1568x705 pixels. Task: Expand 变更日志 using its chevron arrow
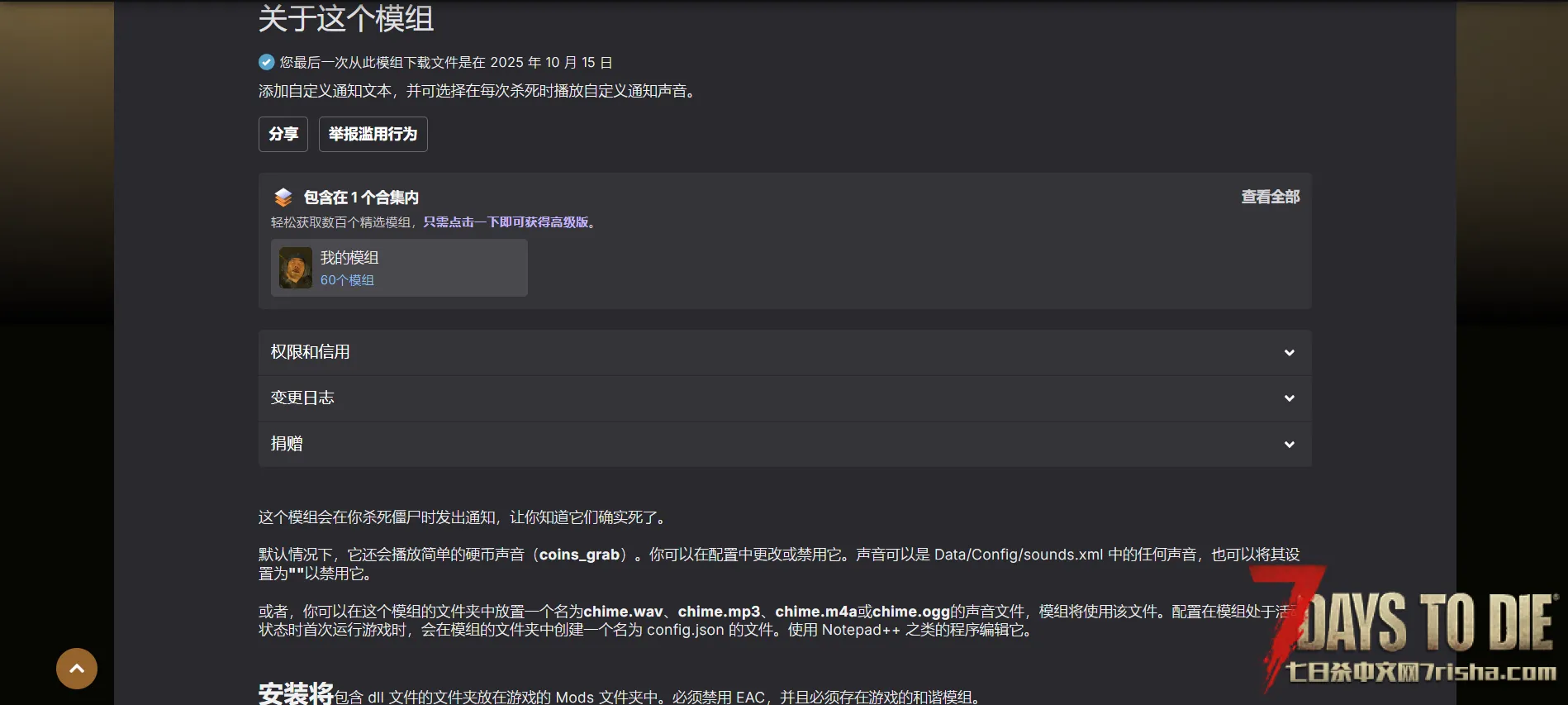click(1289, 398)
